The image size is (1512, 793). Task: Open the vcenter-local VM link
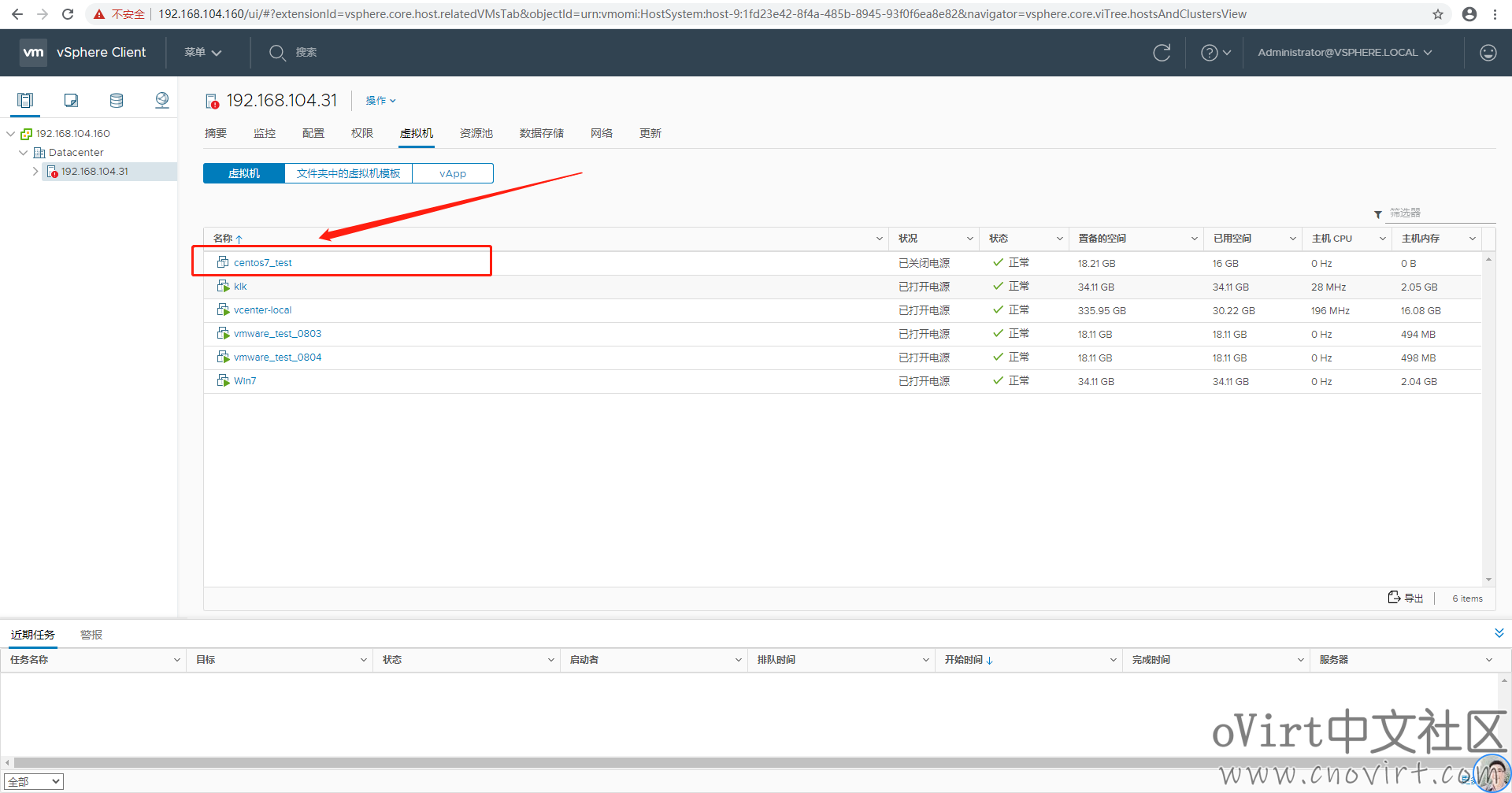pos(263,310)
